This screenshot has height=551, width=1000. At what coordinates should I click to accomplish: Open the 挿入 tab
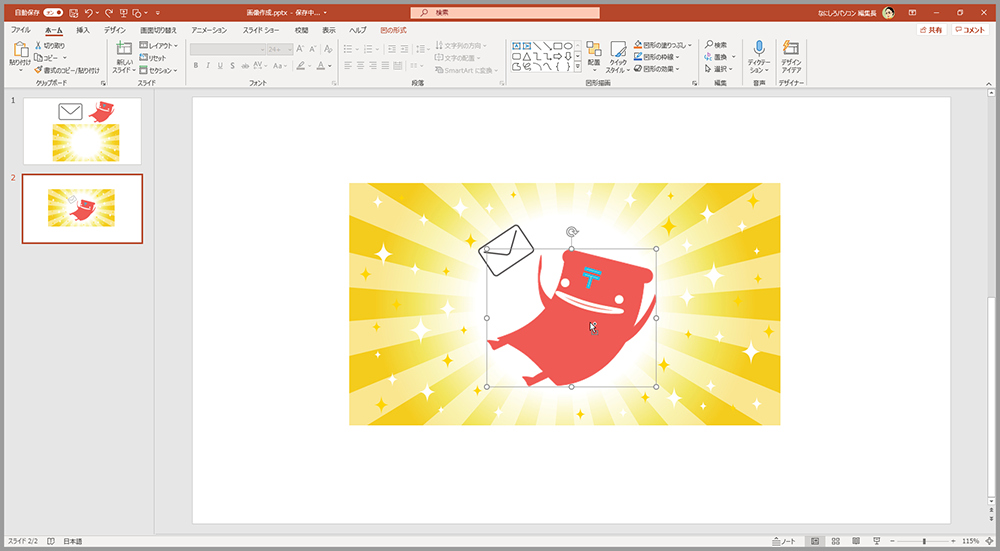coord(83,30)
